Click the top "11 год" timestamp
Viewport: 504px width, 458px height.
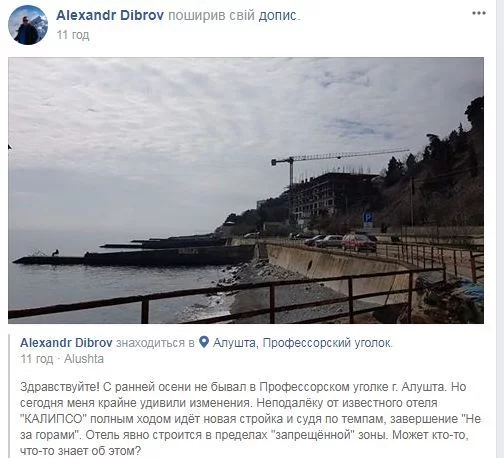(x=73, y=35)
